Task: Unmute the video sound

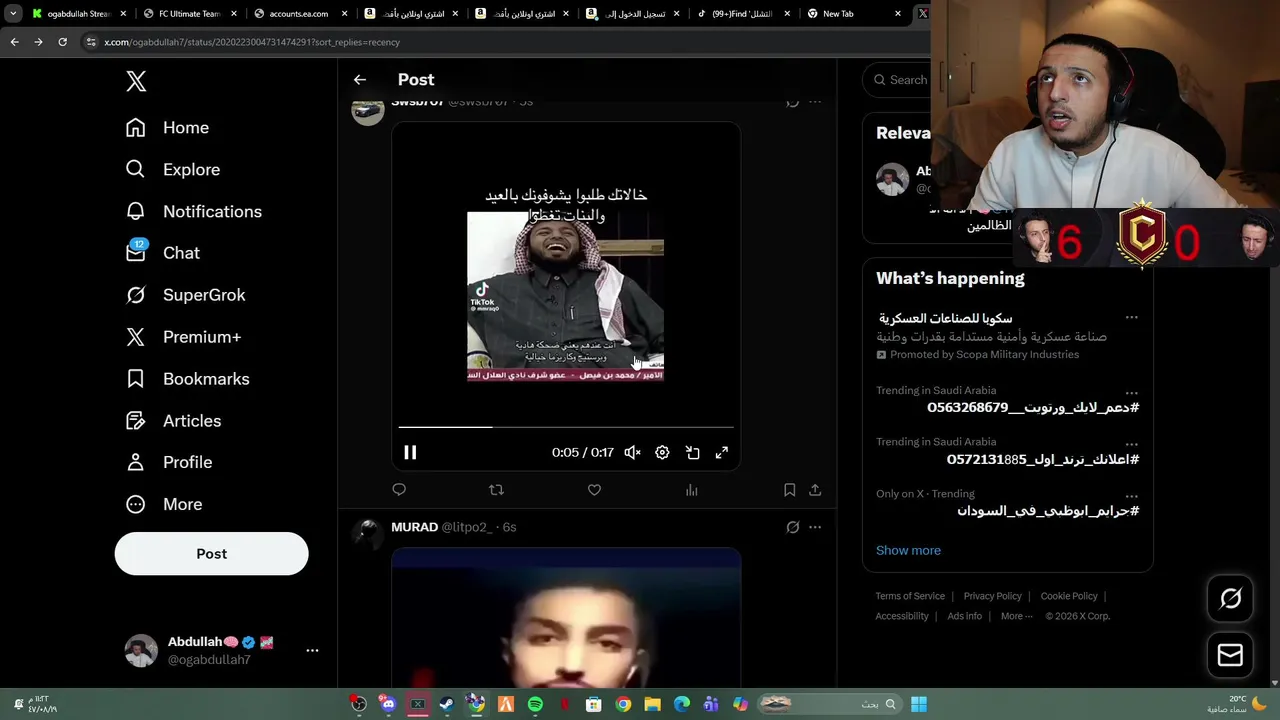Action: tap(632, 453)
